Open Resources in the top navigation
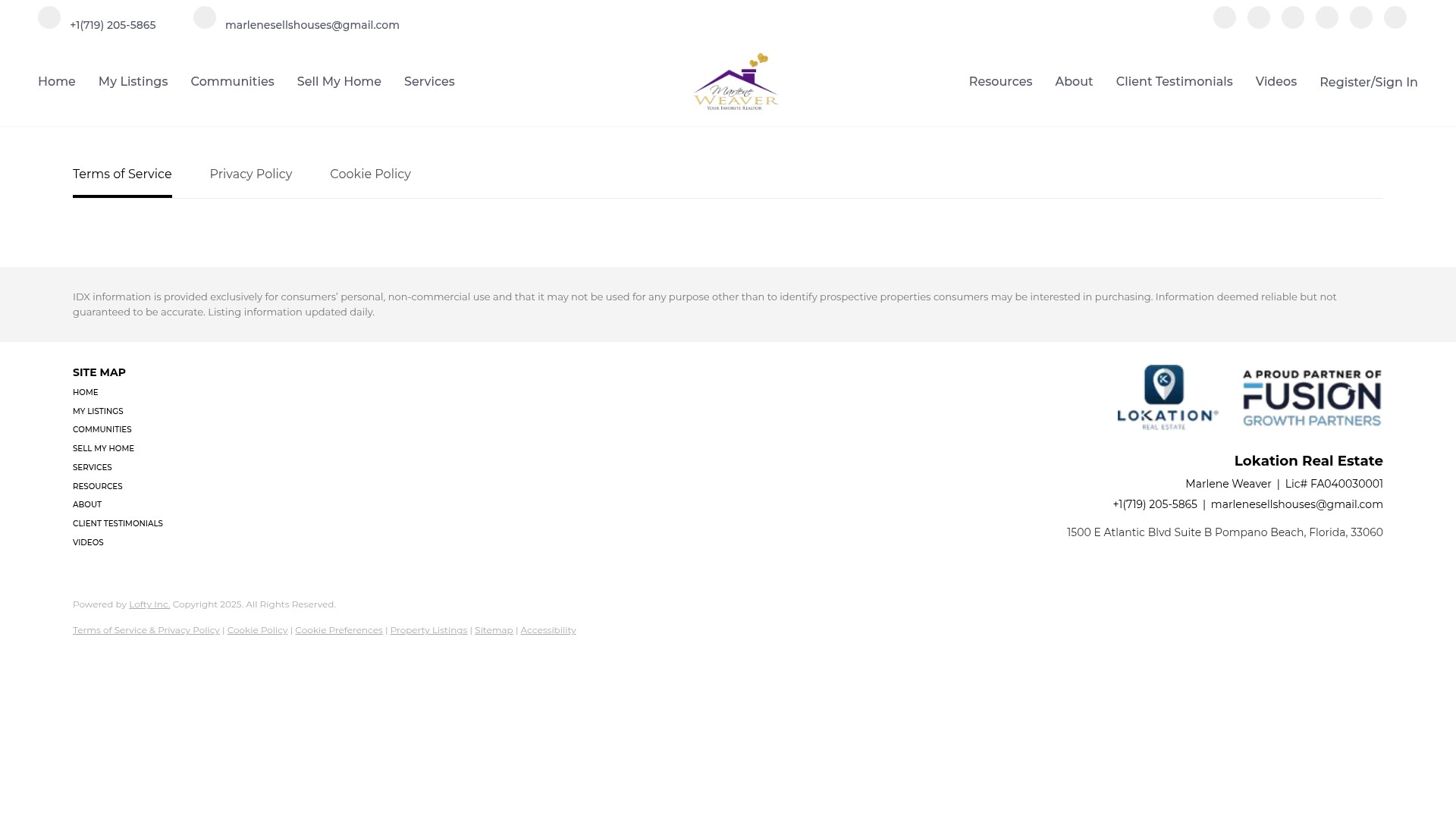Viewport: 1456px width, 819px height. coord(1000,81)
